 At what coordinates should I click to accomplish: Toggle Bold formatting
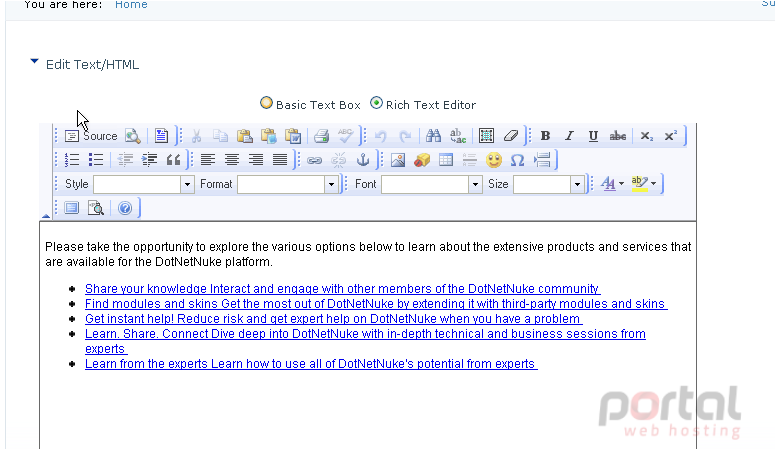(545, 136)
